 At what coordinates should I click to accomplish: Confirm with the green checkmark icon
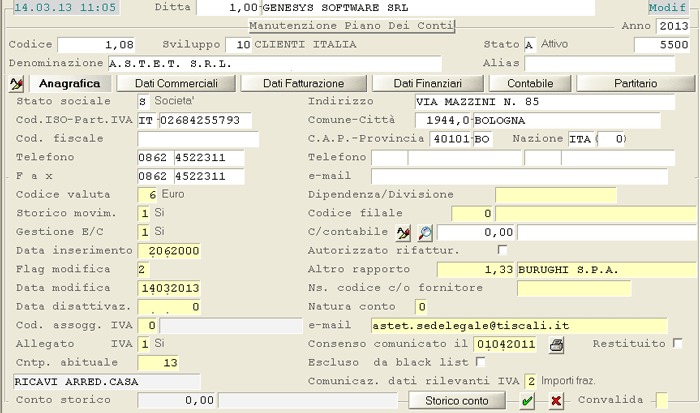[x=527, y=401]
